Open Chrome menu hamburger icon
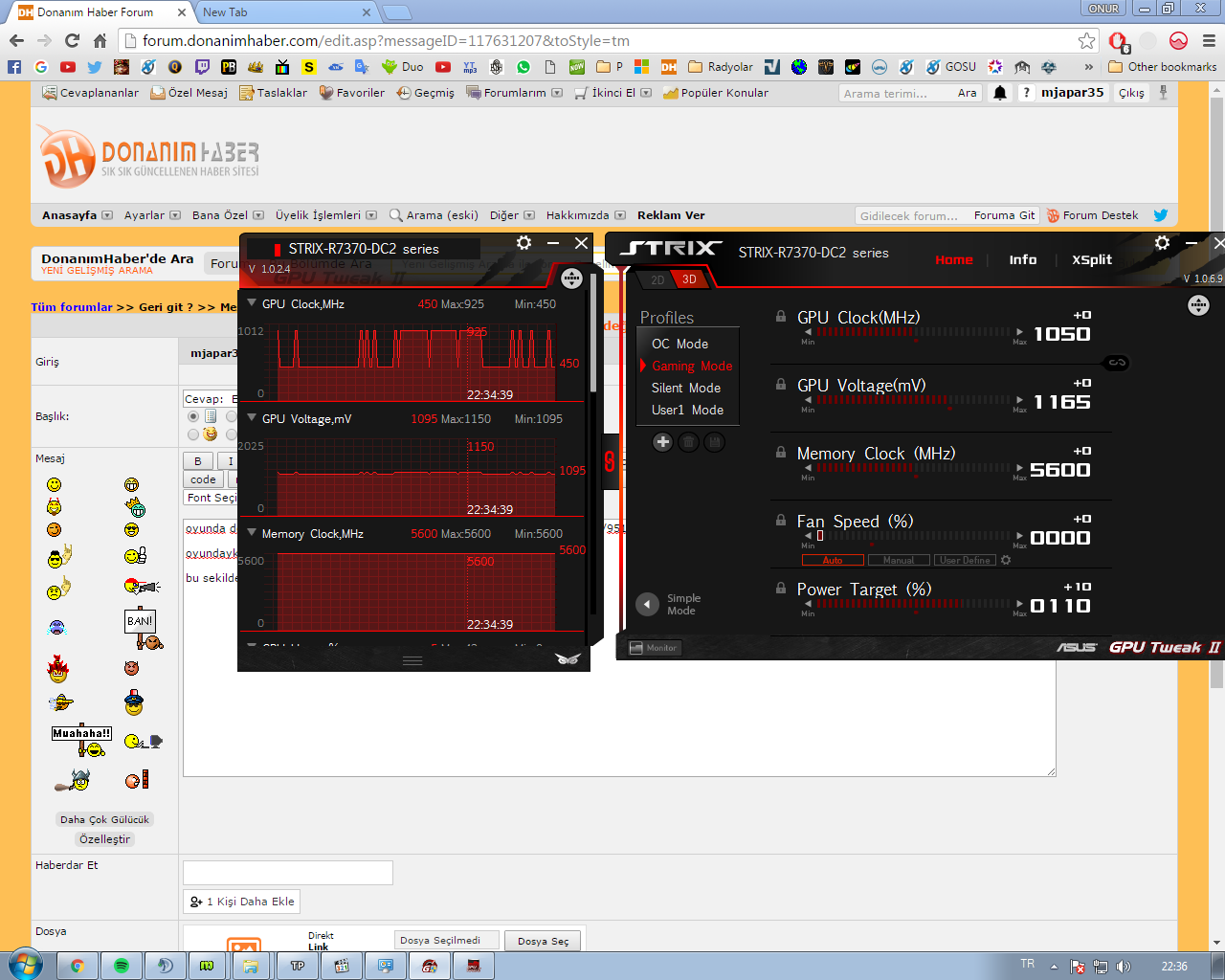The height and width of the screenshot is (980, 1225). (x=1209, y=40)
